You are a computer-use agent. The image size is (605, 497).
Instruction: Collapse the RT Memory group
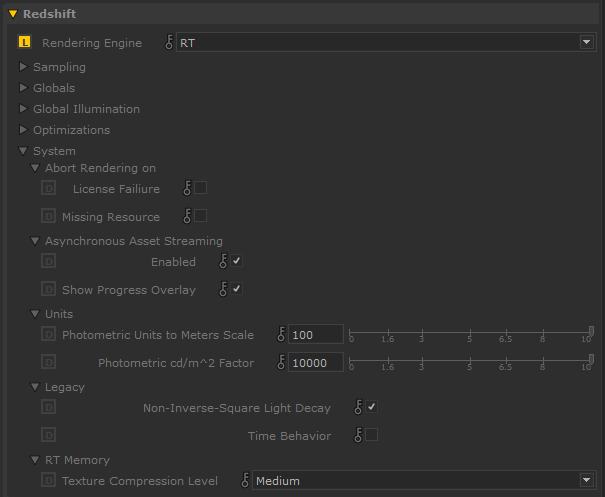pyautogui.click(x=35, y=460)
